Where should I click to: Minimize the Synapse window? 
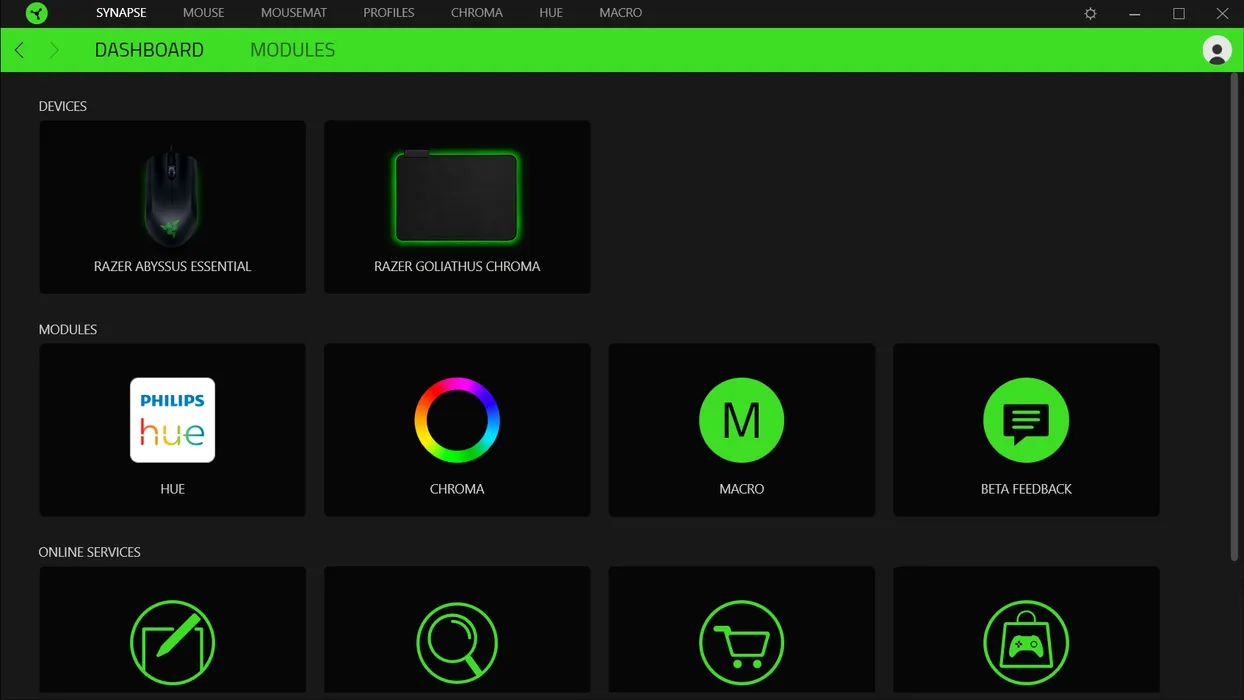point(1135,14)
